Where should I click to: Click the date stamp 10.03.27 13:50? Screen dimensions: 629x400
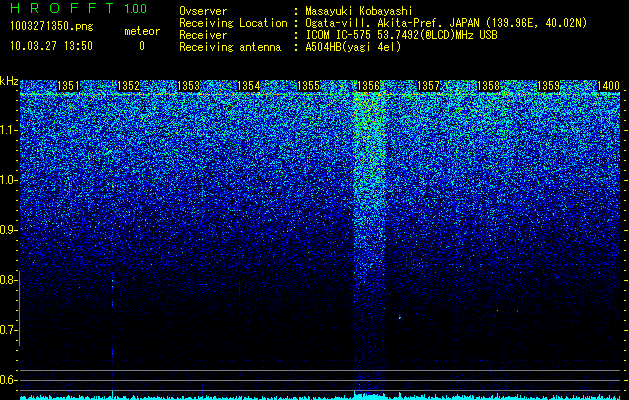coord(52,46)
